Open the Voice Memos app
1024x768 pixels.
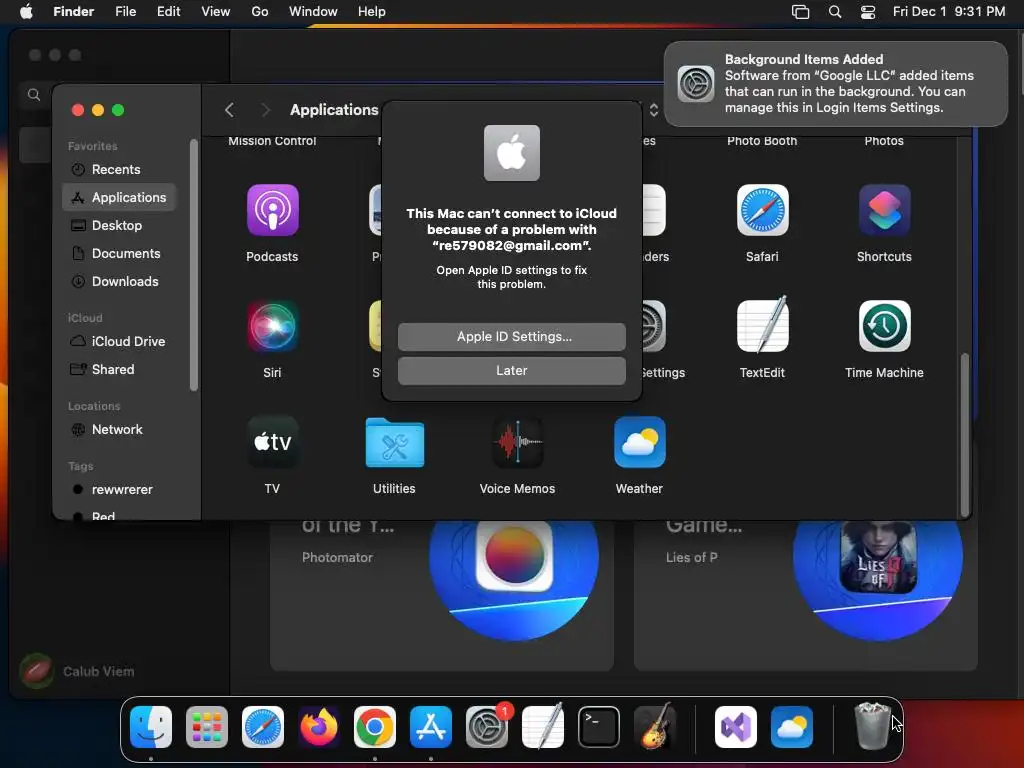517,442
